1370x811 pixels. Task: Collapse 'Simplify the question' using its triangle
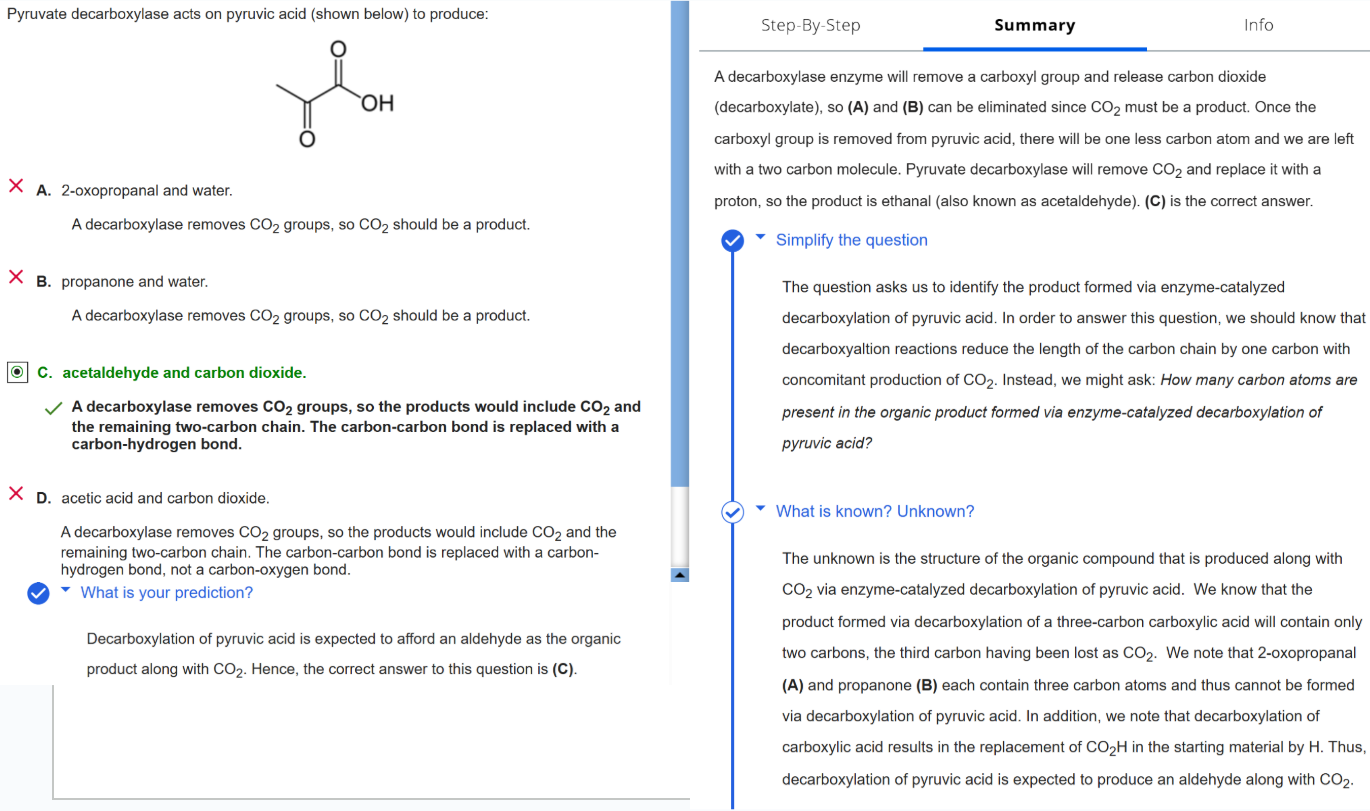(x=761, y=239)
